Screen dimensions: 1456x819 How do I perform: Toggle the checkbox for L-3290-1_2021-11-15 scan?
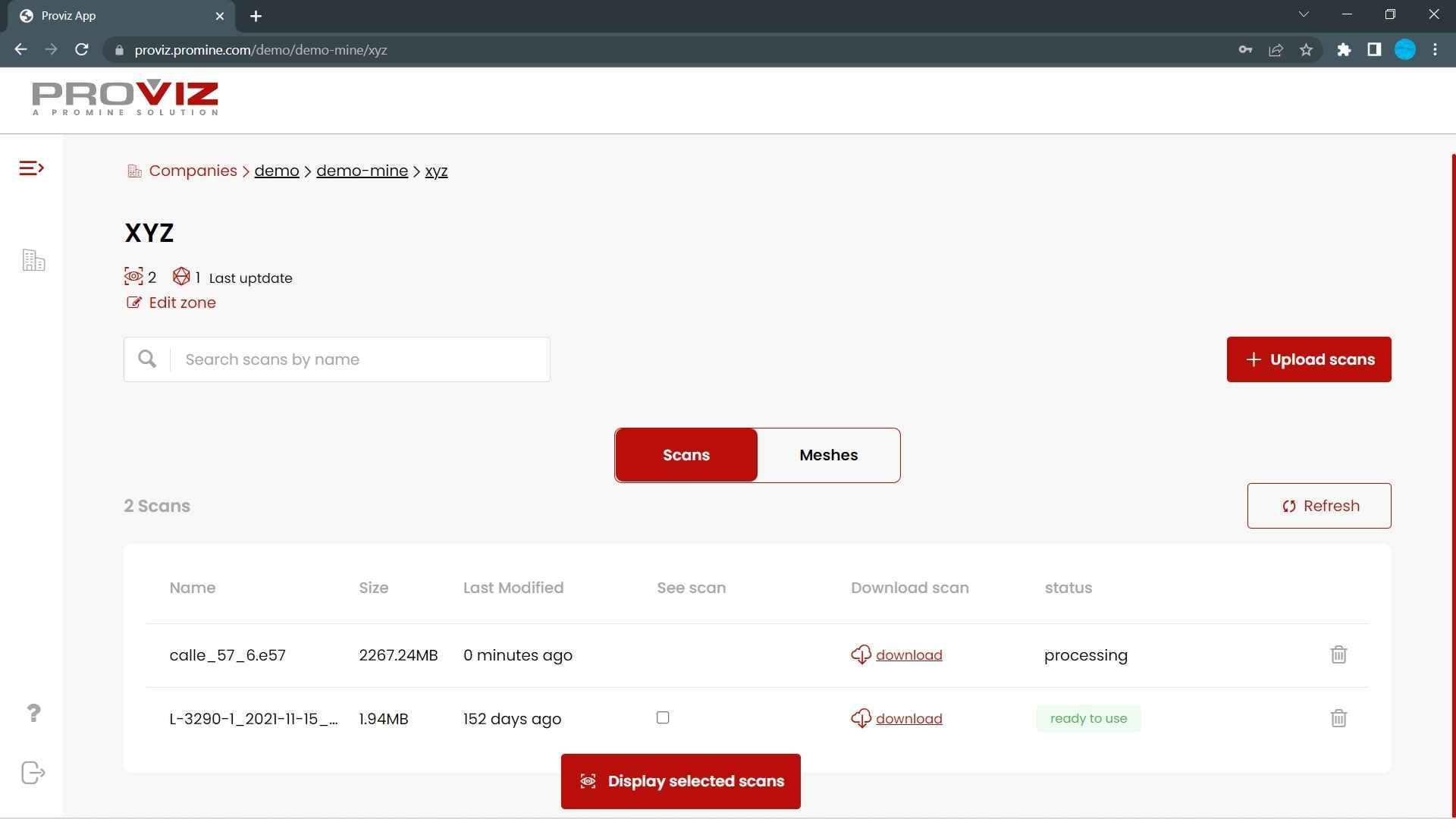[x=662, y=717]
